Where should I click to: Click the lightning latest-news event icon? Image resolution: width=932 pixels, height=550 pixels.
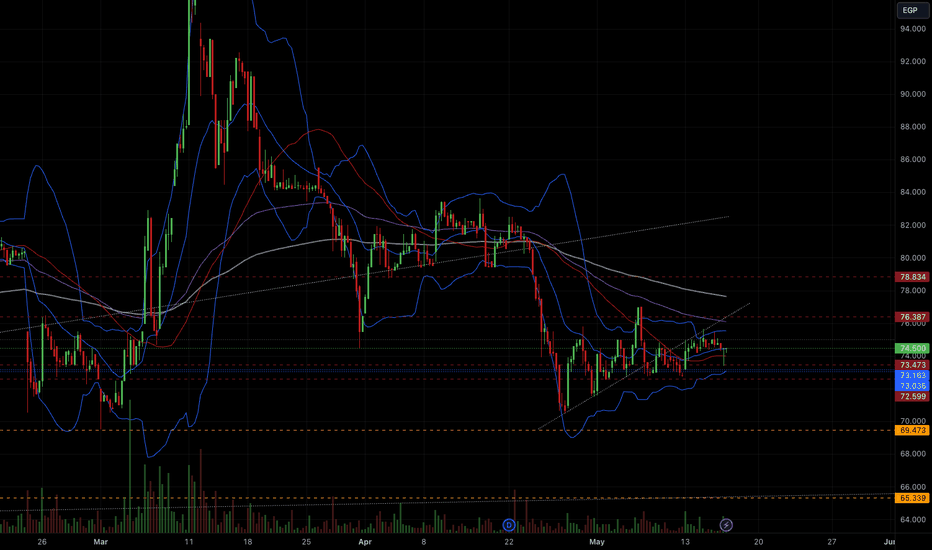tap(726, 525)
